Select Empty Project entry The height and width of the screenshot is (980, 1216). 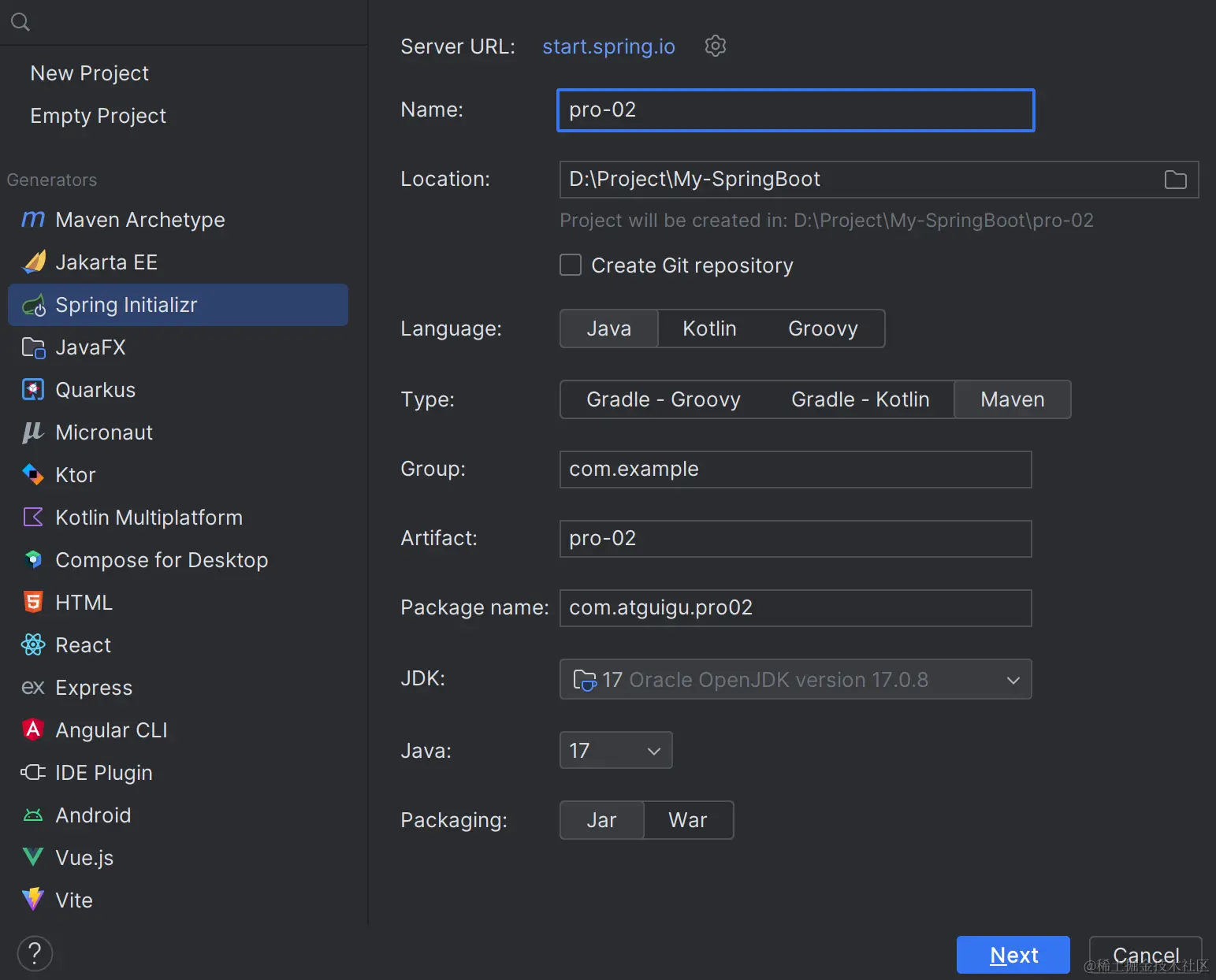[x=99, y=116]
